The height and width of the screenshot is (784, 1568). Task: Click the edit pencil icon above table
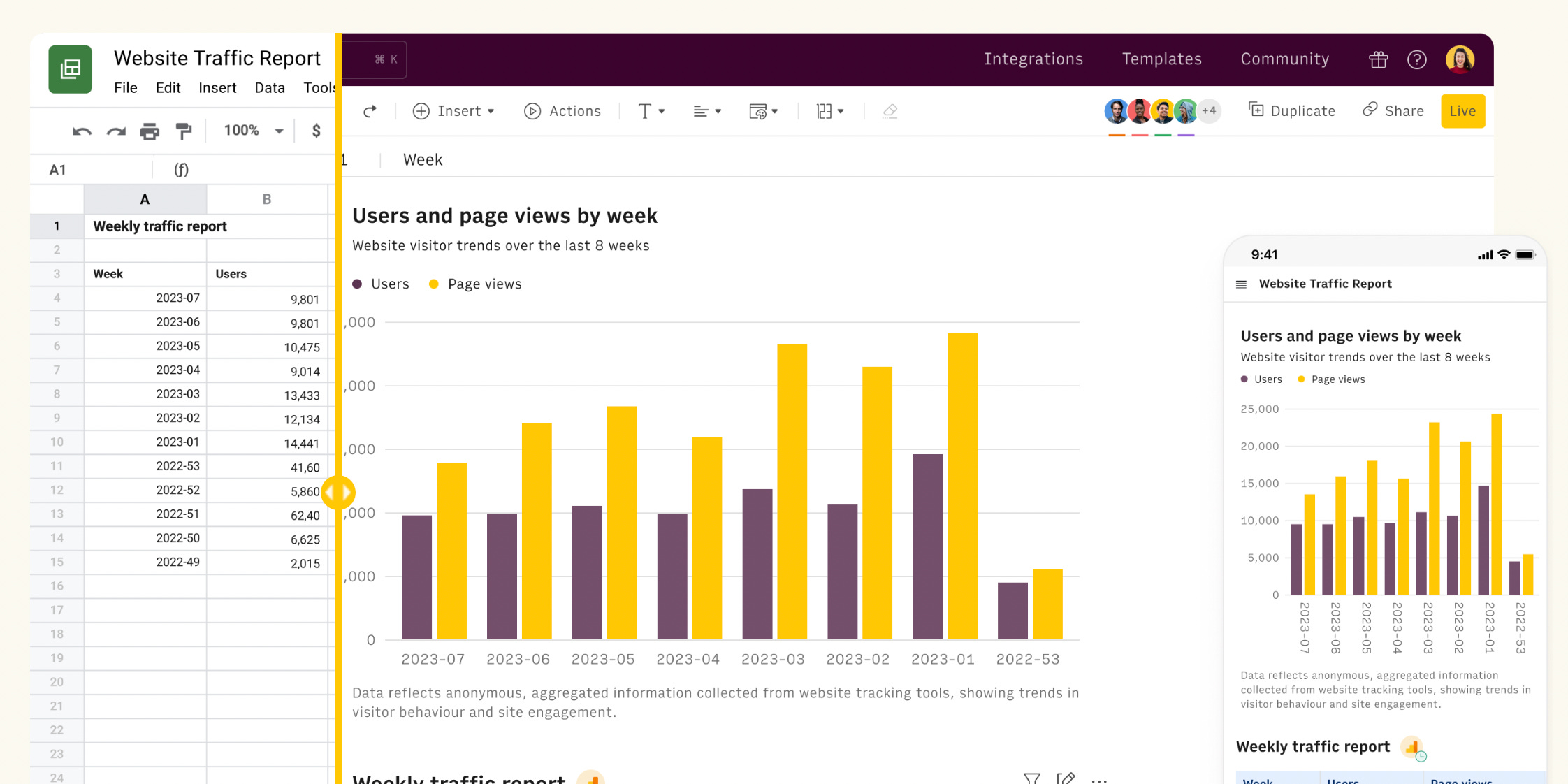(x=1066, y=778)
